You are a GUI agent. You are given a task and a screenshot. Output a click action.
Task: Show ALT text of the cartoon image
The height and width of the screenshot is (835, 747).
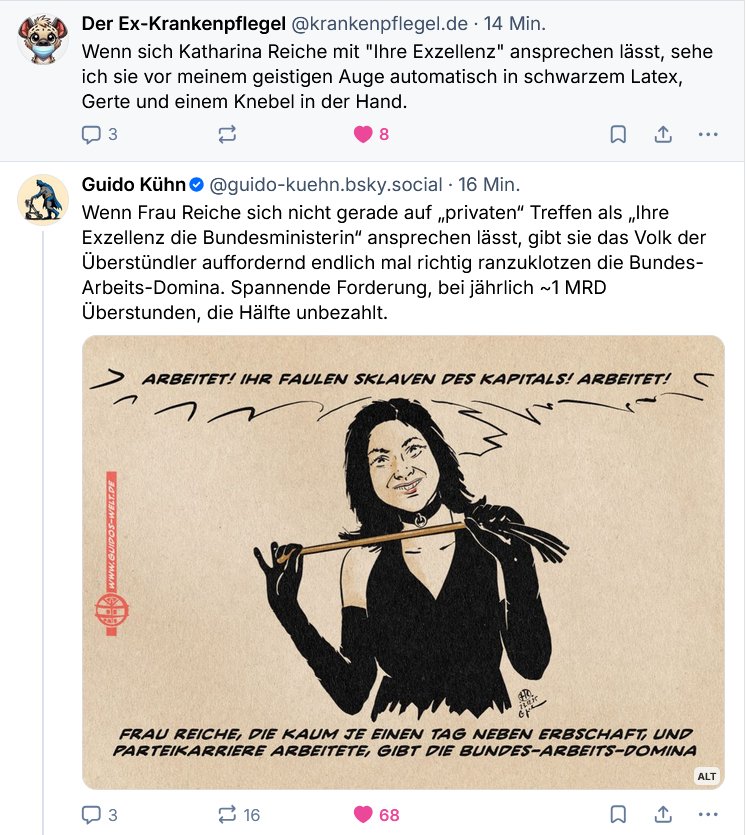[x=707, y=776]
